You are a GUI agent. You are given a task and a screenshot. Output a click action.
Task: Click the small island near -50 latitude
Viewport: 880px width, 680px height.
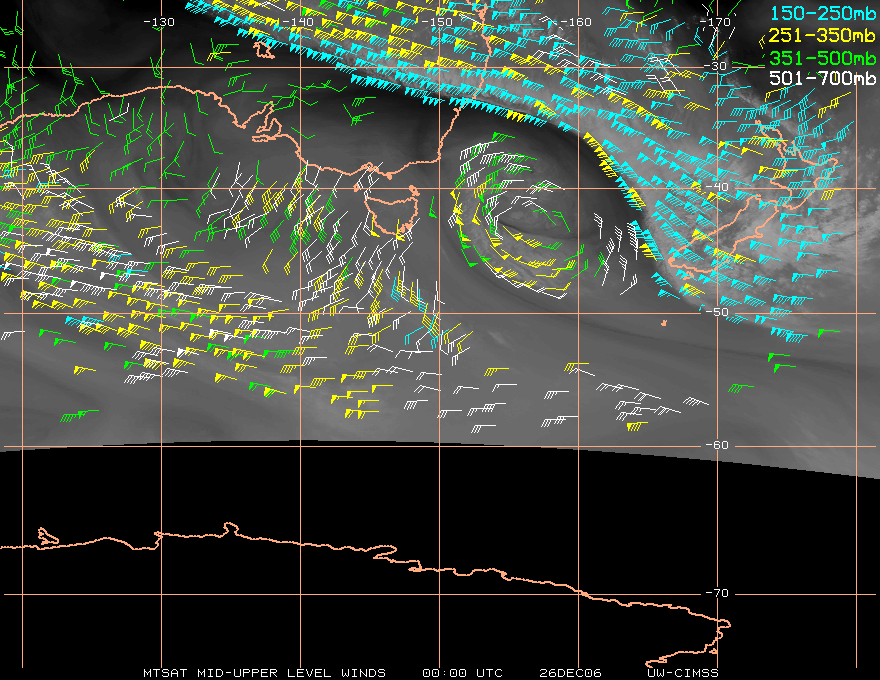pos(664,323)
